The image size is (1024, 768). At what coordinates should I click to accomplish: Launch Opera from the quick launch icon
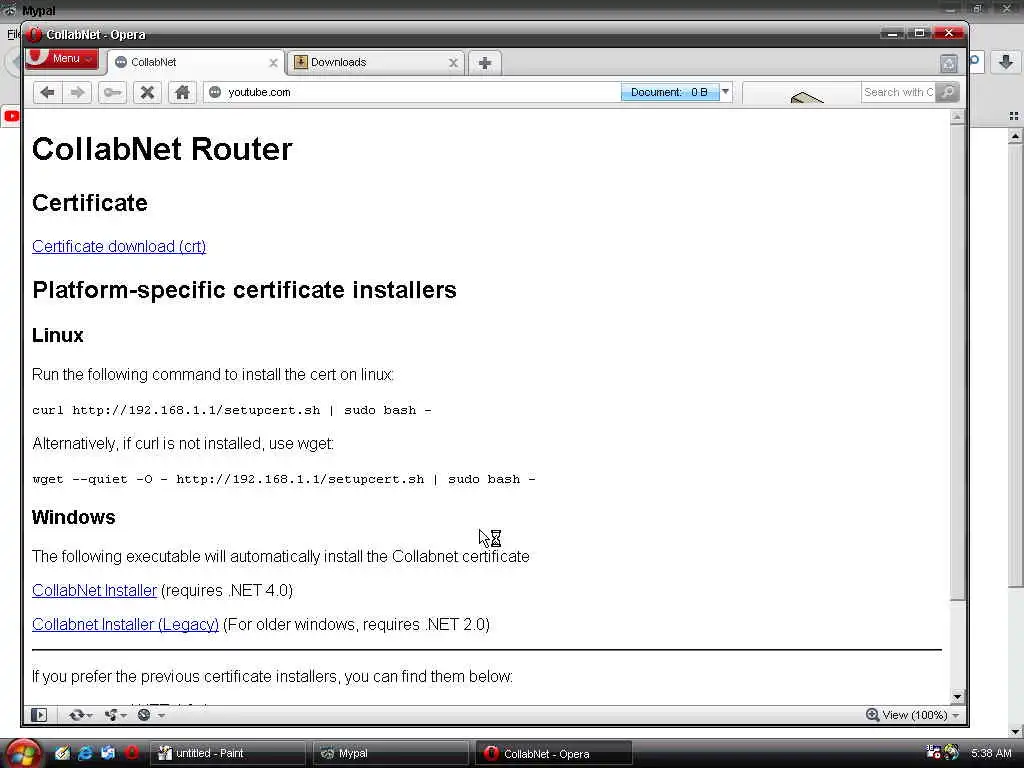[x=131, y=753]
